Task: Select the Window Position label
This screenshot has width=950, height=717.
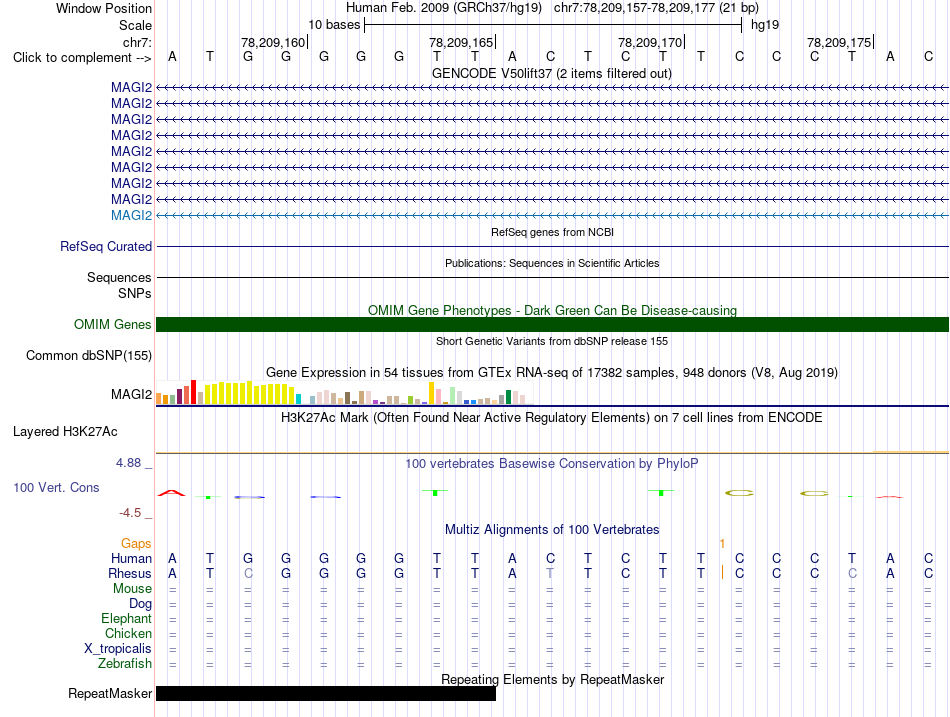Action: tap(104, 8)
